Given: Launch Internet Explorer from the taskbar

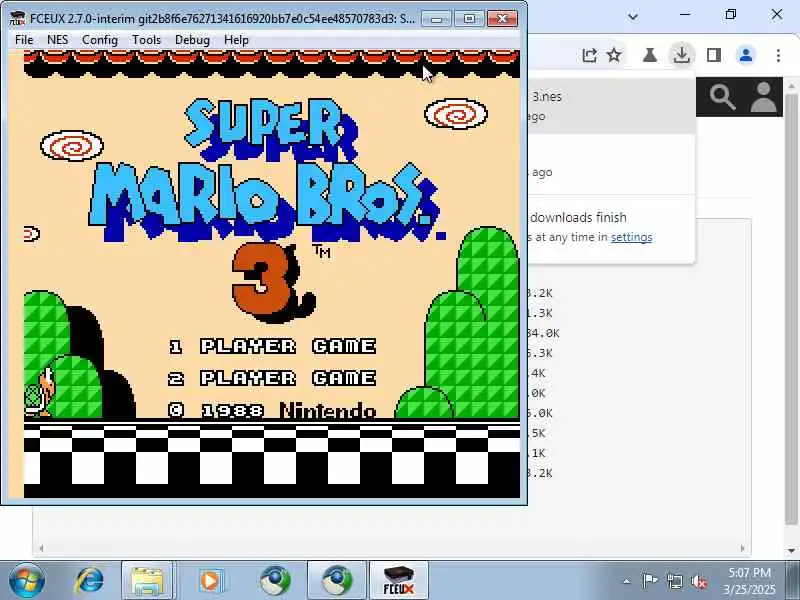Looking at the screenshot, I should [x=90, y=580].
